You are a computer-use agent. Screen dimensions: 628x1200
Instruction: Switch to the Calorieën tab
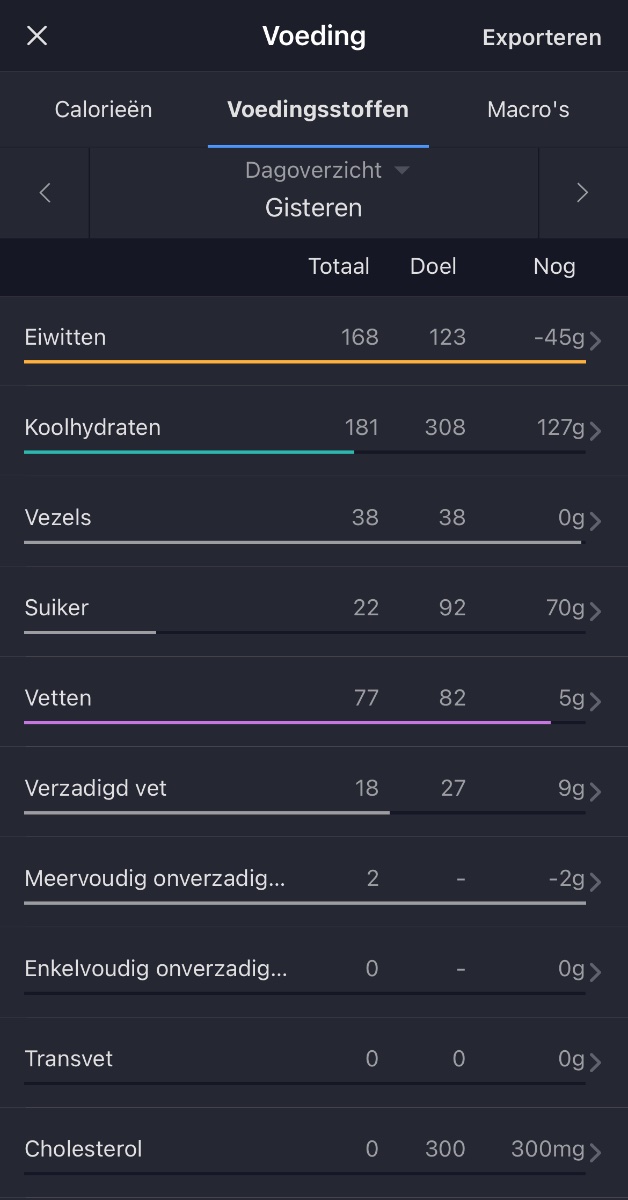(x=103, y=110)
